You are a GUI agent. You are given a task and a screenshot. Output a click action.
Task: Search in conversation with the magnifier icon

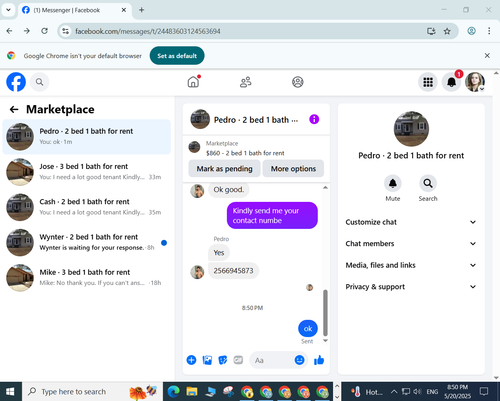(428, 183)
